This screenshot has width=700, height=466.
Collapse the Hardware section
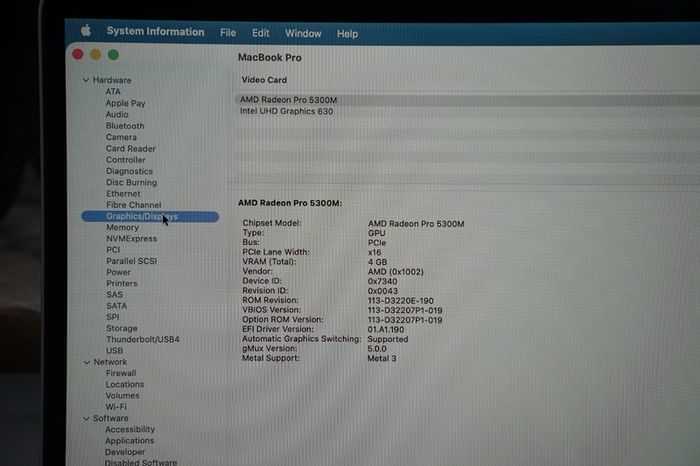click(x=86, y=80)
